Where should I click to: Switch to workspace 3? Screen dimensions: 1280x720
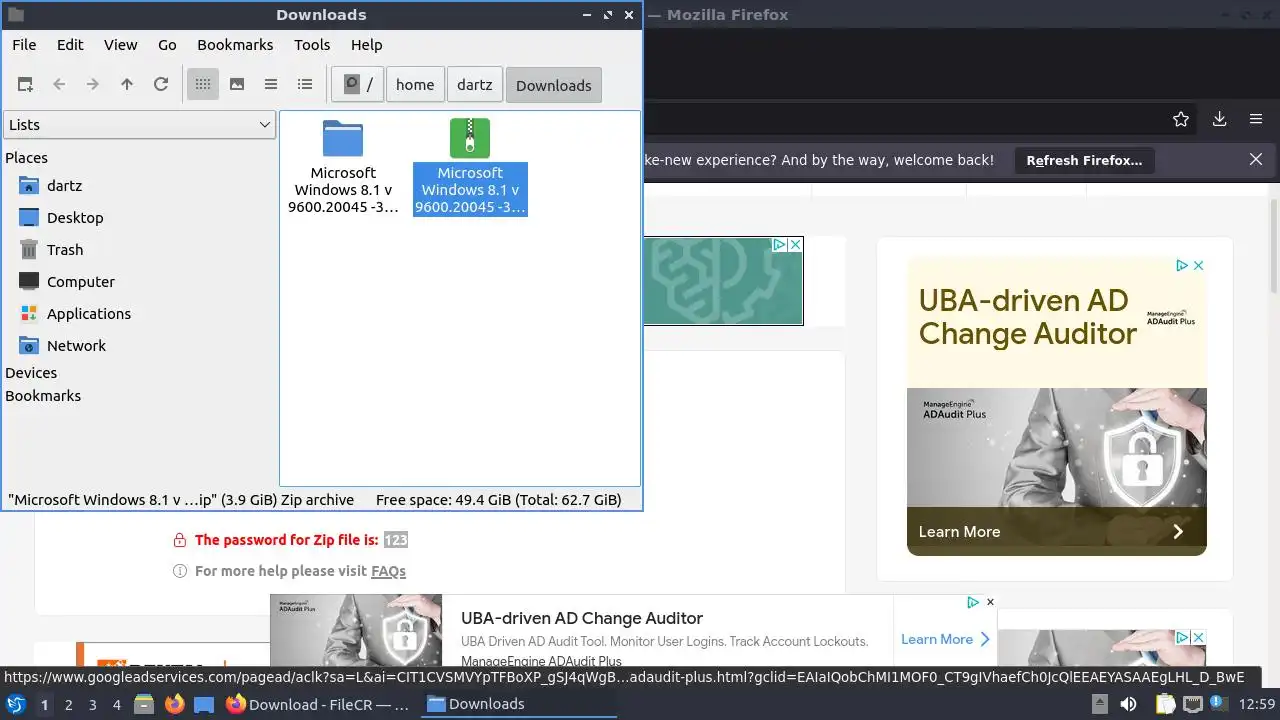93,705
